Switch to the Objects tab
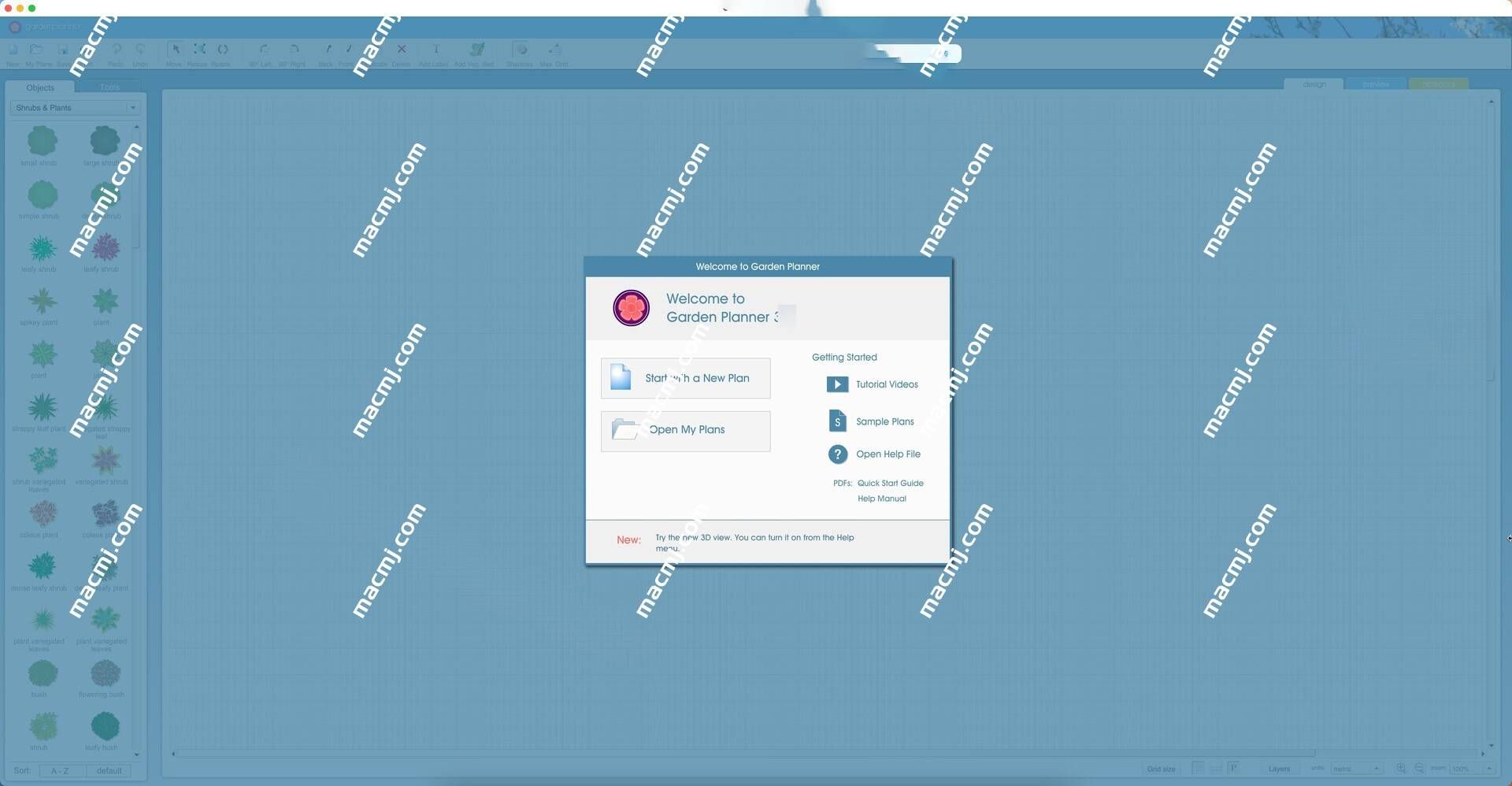 pos(40,87)
